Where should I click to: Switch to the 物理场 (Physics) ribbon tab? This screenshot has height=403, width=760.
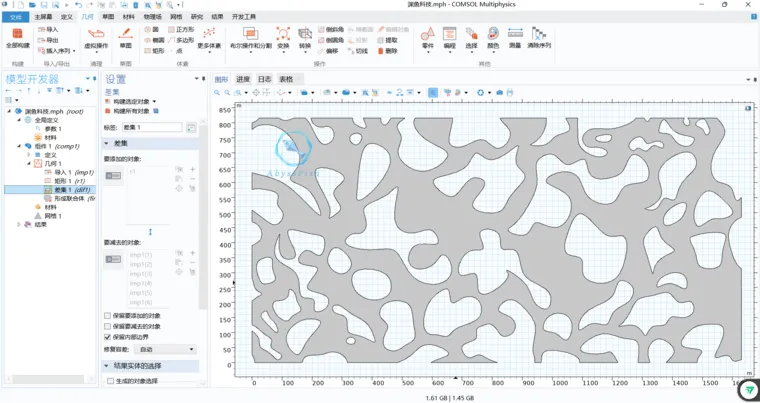click(x=153, y=16)
